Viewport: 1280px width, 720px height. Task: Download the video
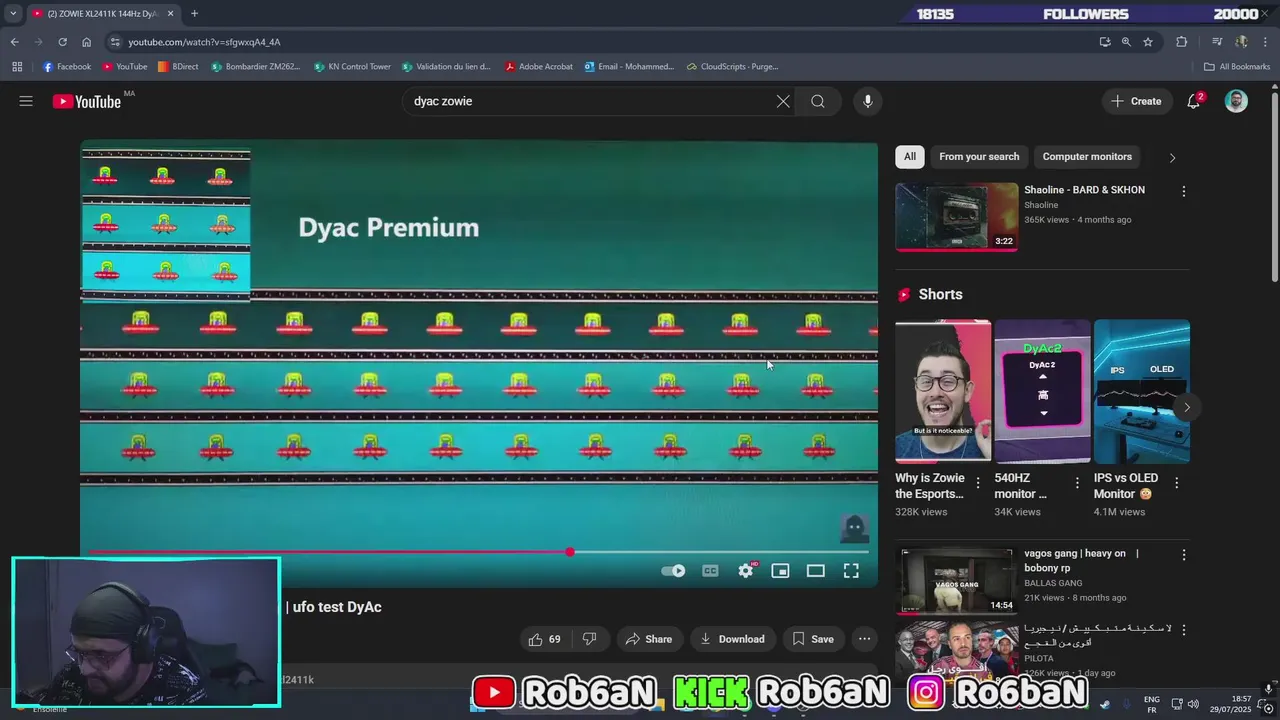[732, 639]
